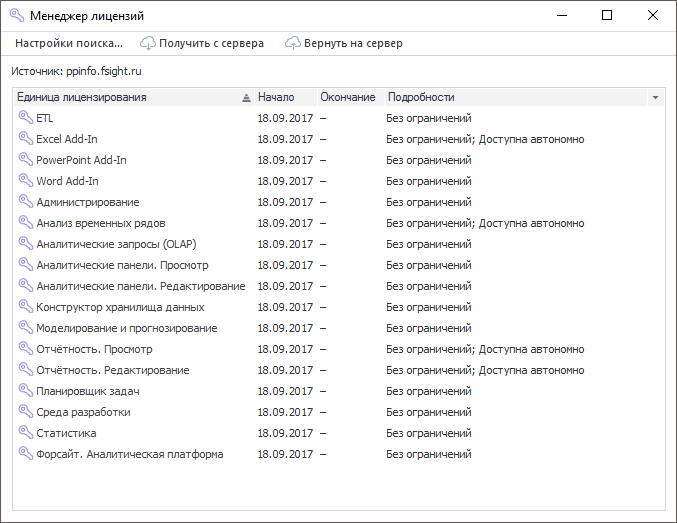Click the key icon beside Excel Add-In
The height and width of the screenshot is (523, 677).
25,139
